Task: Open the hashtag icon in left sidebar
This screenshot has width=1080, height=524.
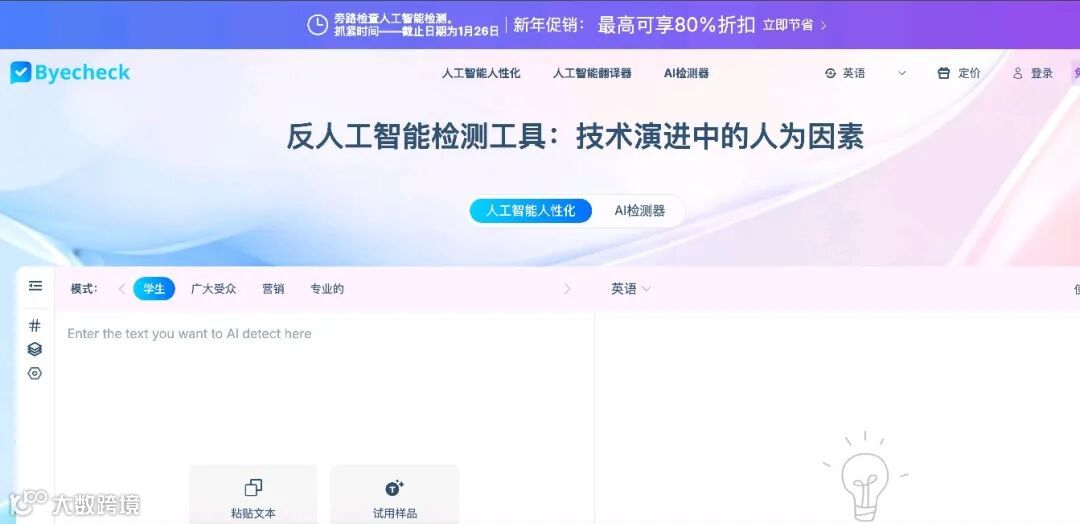Action: (34, 326)
